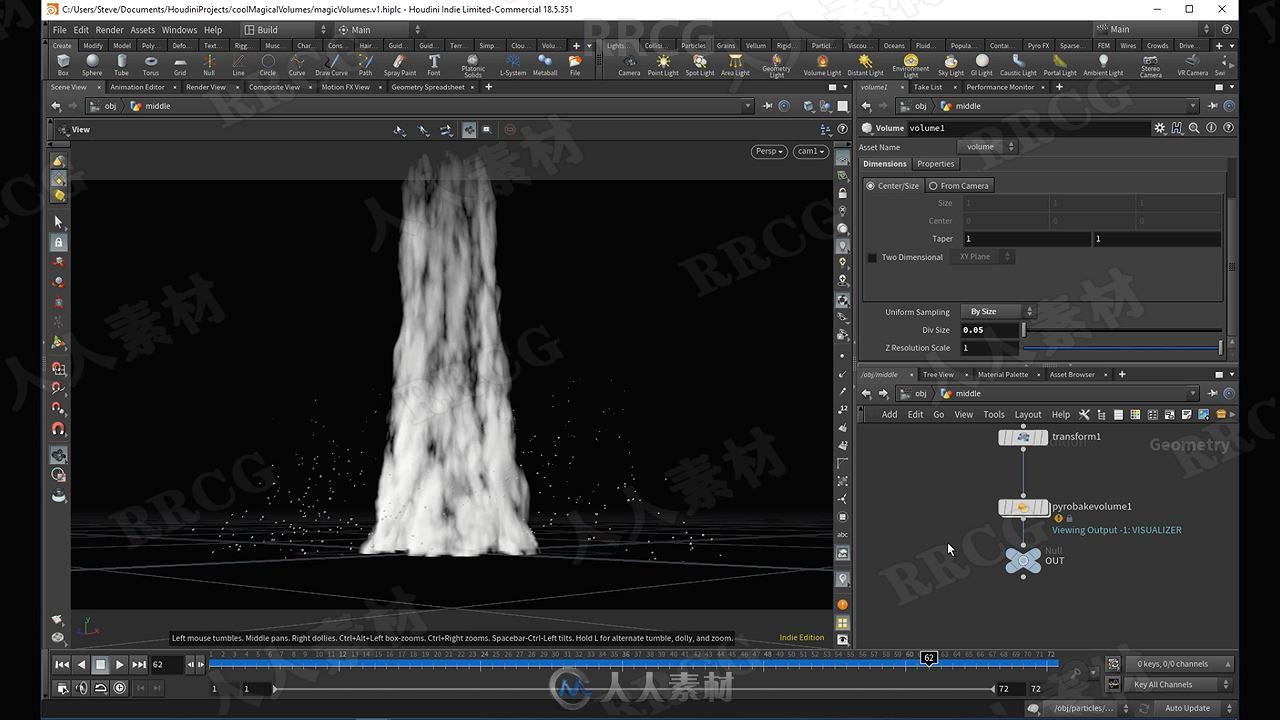1280x720 pixels.
Task: Add a Distant Light from the shelf
Action: coord(865,65)
